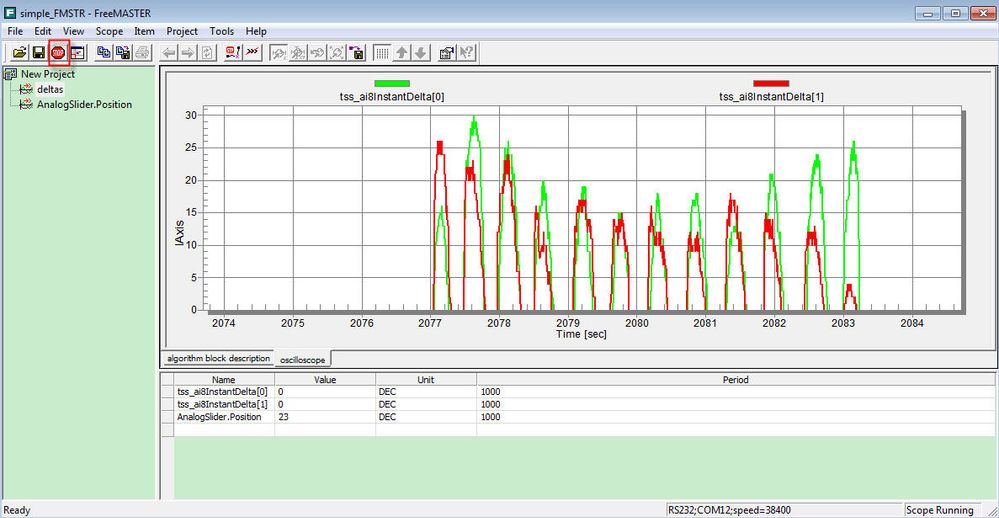999x518 pixels.
Task: Select AnalogSlider.Position in project tree
Action: (x=84, y=104)
